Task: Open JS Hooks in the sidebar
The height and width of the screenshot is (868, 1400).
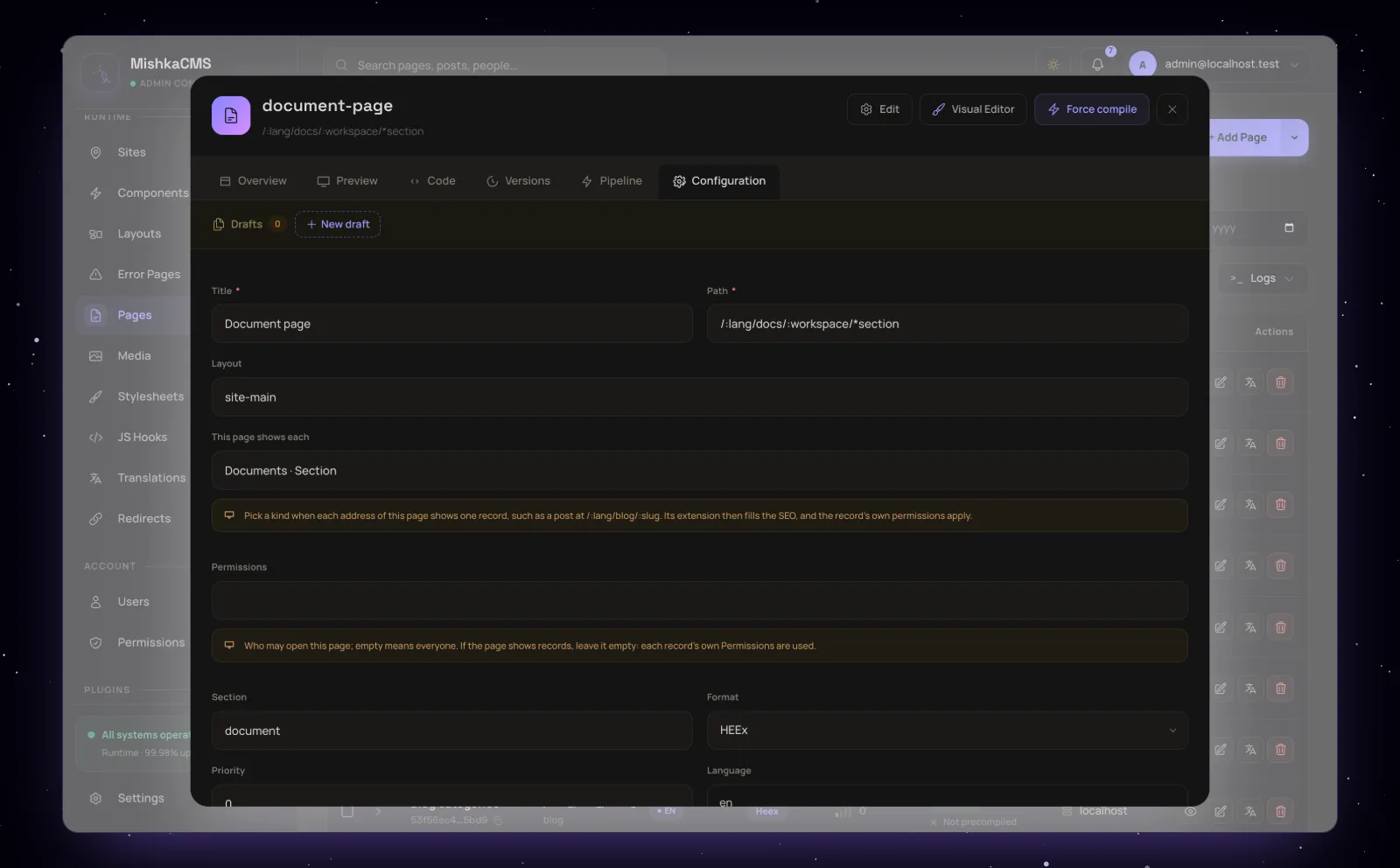Action: (x=133, y=437)
